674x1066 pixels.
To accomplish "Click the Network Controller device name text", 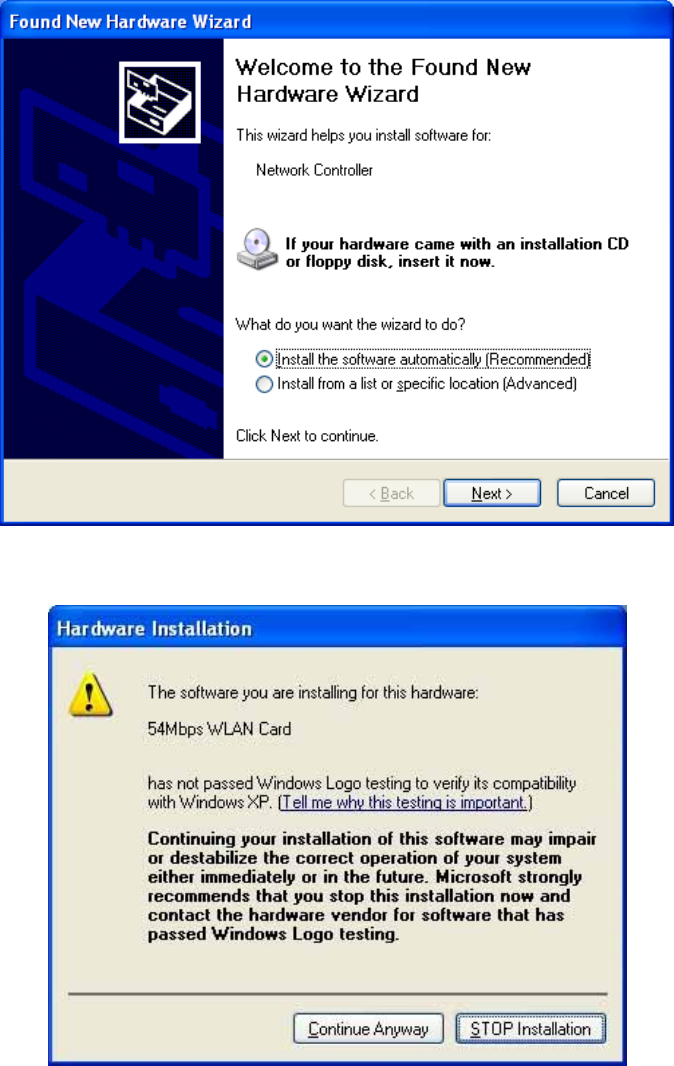I will click(x=314, y=170).
